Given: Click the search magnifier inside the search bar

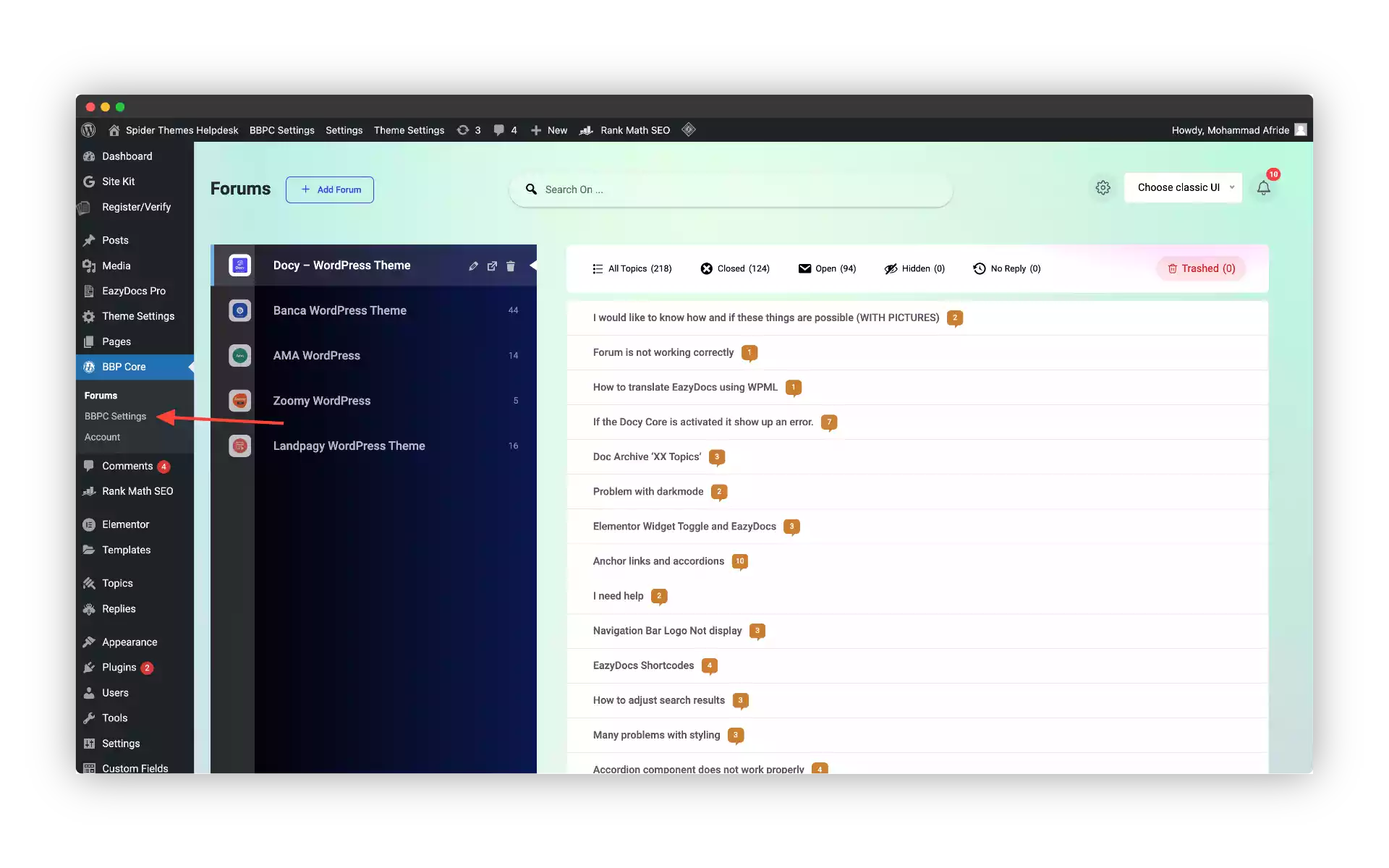Looking at the screenshot, I should [x=532, y=189].
